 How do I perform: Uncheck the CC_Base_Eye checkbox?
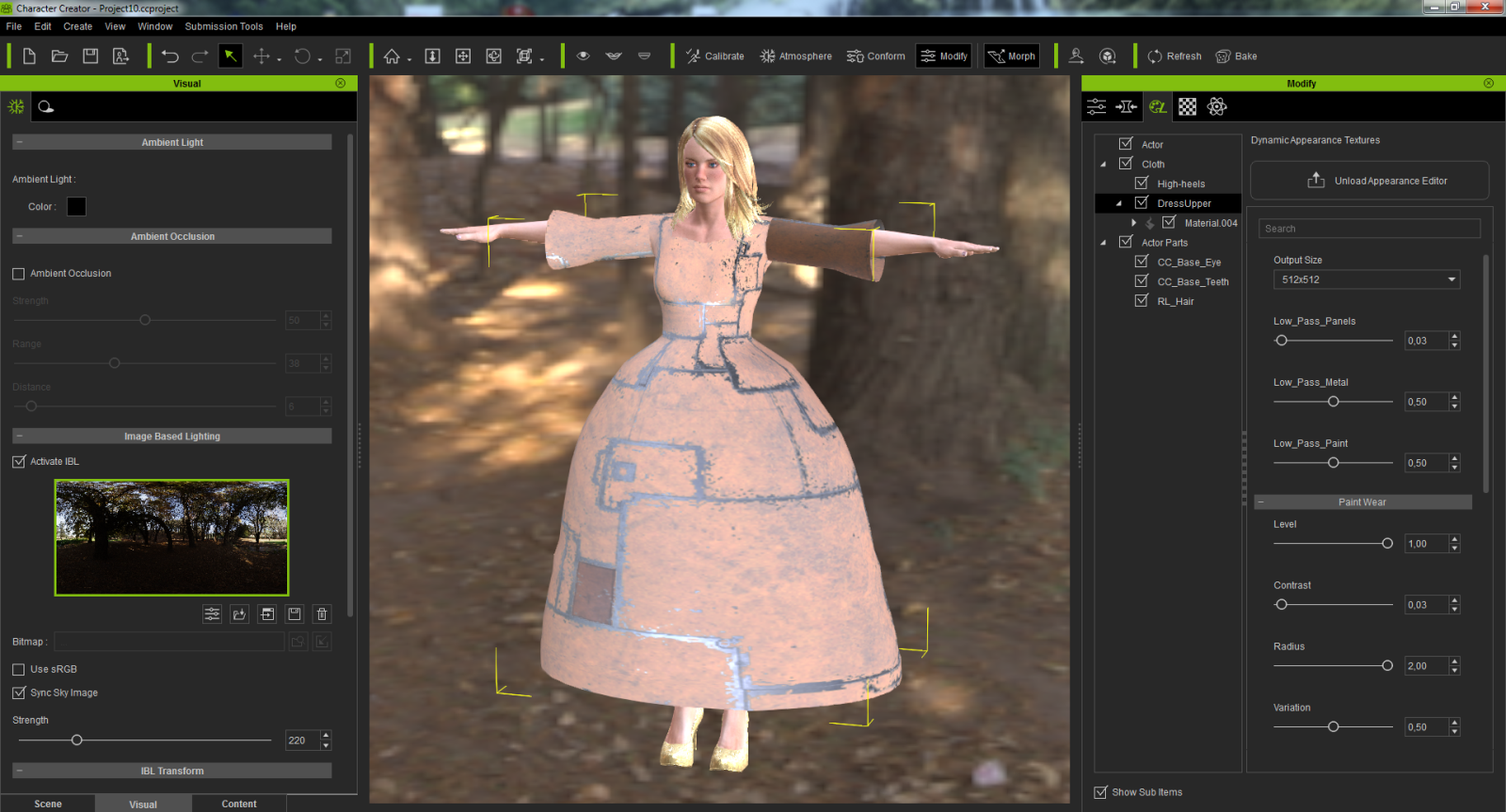point(1142,262)
